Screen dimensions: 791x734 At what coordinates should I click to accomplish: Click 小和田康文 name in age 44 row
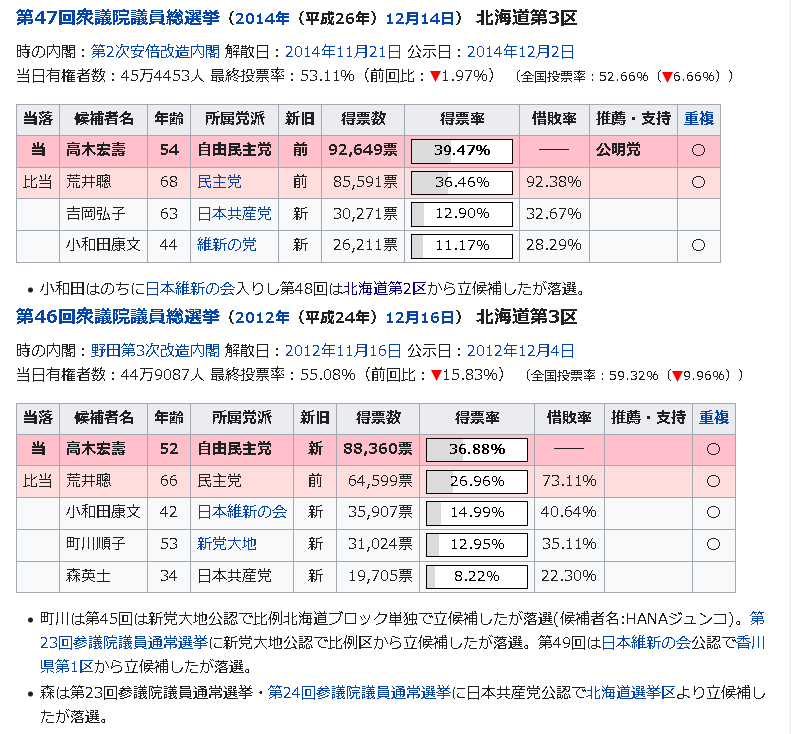pos(103,245)
